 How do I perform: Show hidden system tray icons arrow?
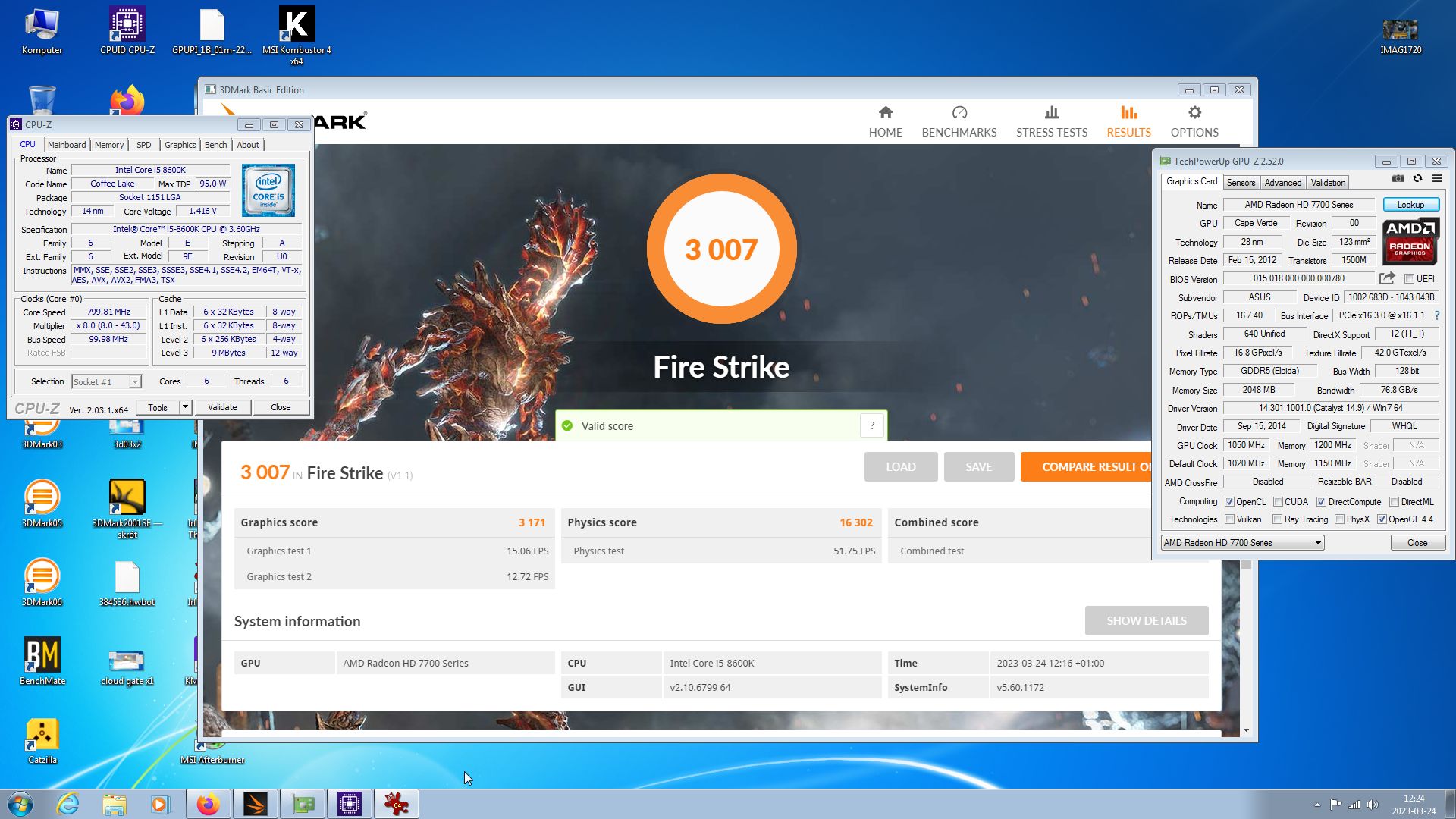[x=1317, y=805]
